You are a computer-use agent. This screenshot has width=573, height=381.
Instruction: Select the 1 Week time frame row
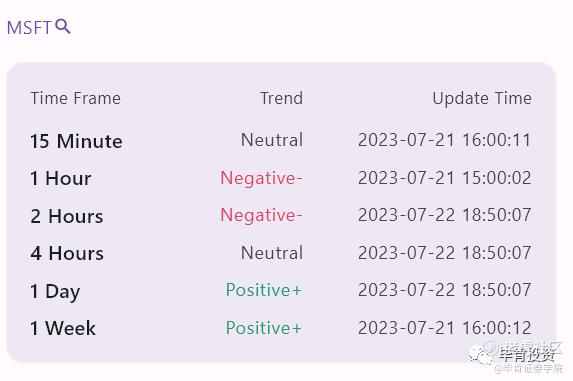[281, 328]
